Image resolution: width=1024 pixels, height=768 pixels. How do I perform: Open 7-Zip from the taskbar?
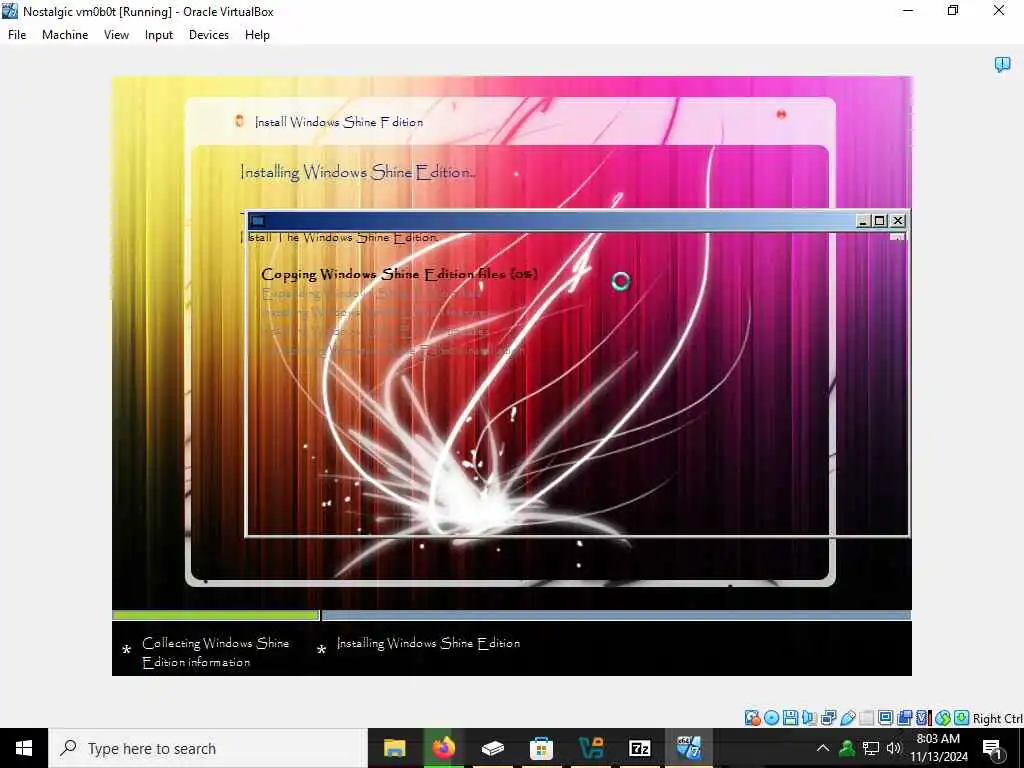(639, 748)
